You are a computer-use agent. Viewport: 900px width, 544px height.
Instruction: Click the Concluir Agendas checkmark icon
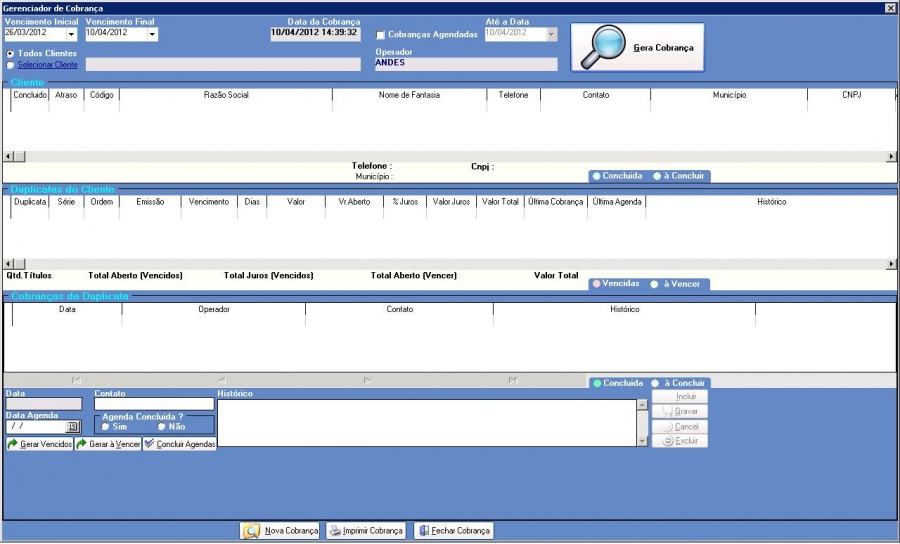[149, 444]
